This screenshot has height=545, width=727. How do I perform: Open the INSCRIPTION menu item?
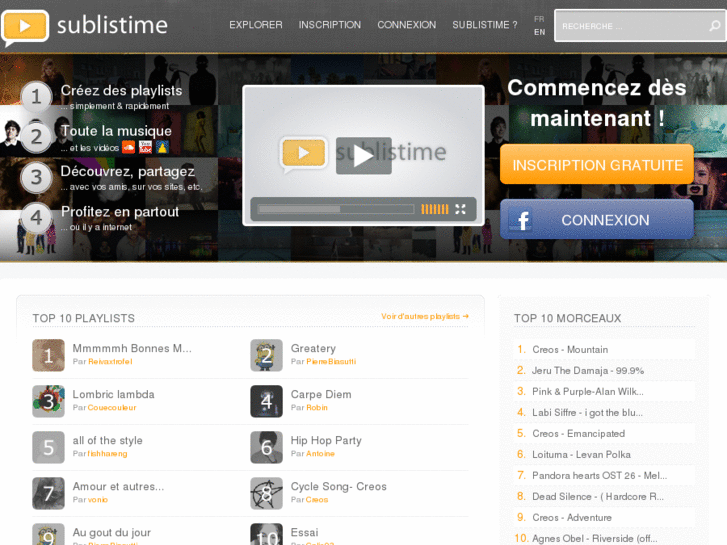(x=330, y=25)
